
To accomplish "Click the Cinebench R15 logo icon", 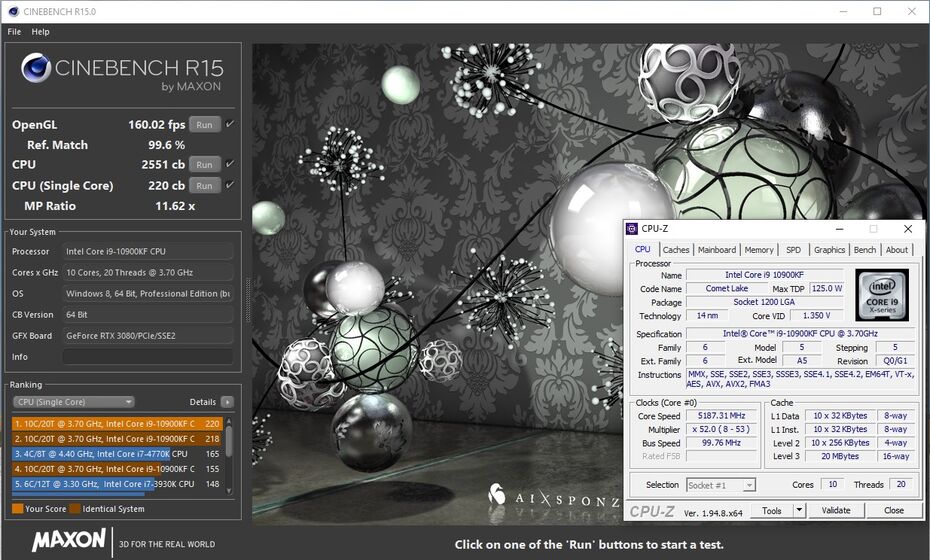I will [x=36, y=68].
